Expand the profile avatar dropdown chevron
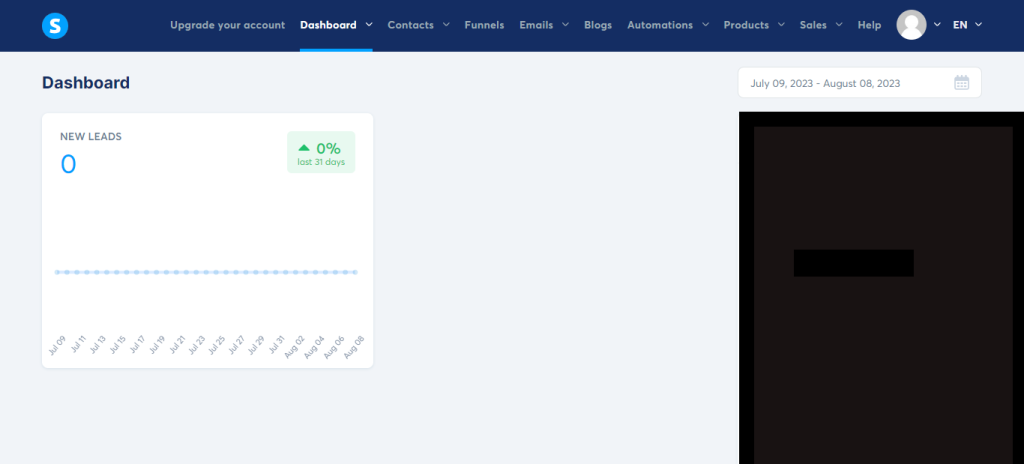The image size is (1024, 464). [x=937, y=25]
